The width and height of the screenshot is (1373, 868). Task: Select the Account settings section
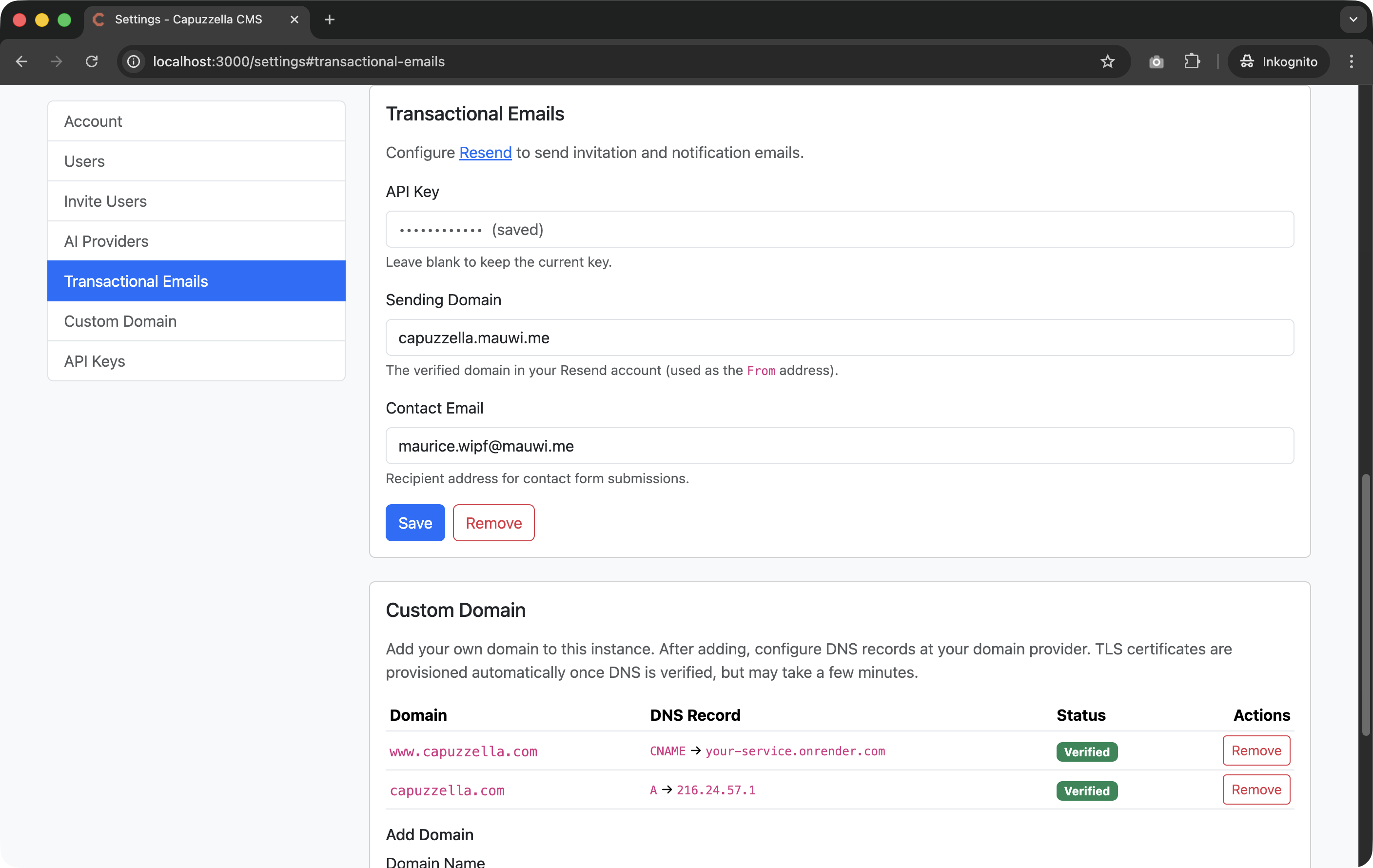tap(93, 121)
